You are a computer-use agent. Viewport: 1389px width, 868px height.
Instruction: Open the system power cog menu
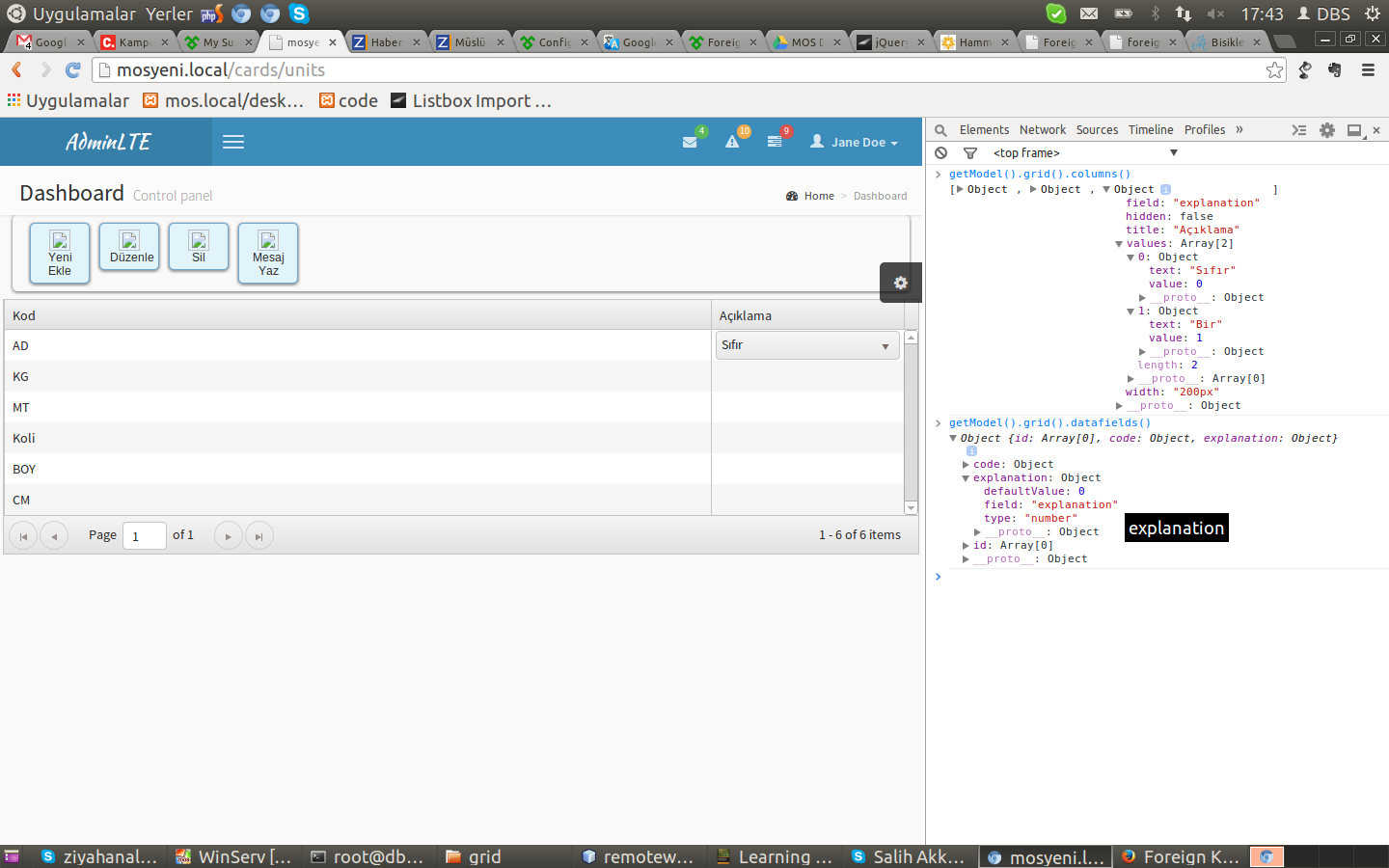pos(1373,14)
